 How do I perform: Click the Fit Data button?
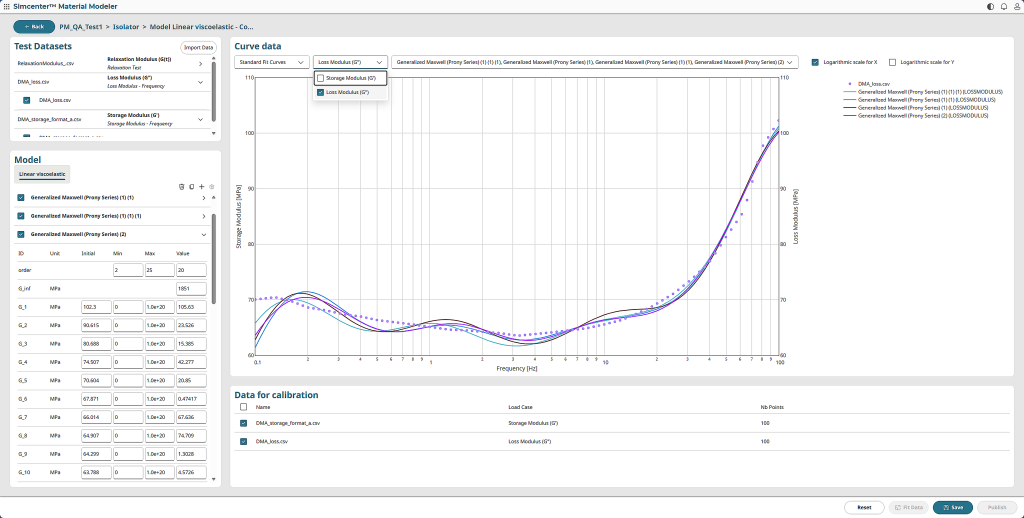tap(908, 508)
